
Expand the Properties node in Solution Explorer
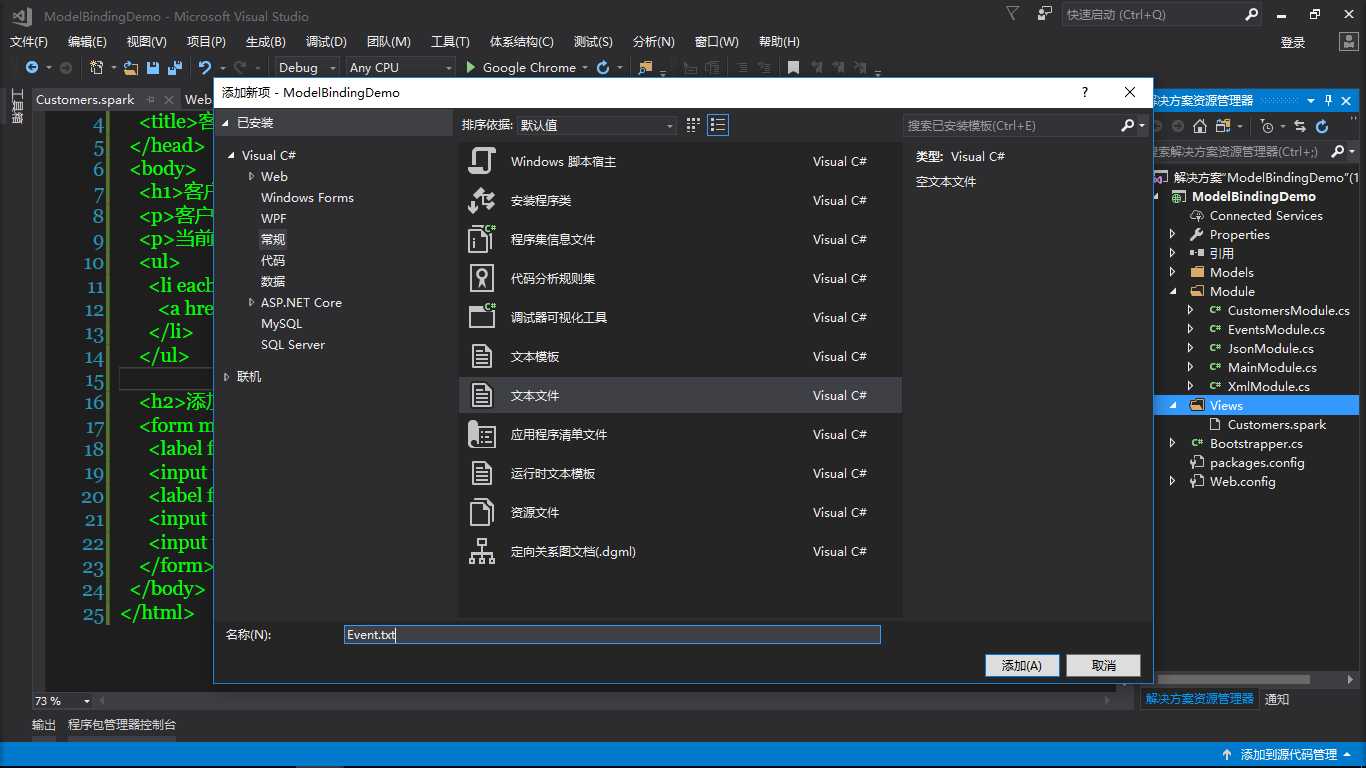click(1173, 234)
